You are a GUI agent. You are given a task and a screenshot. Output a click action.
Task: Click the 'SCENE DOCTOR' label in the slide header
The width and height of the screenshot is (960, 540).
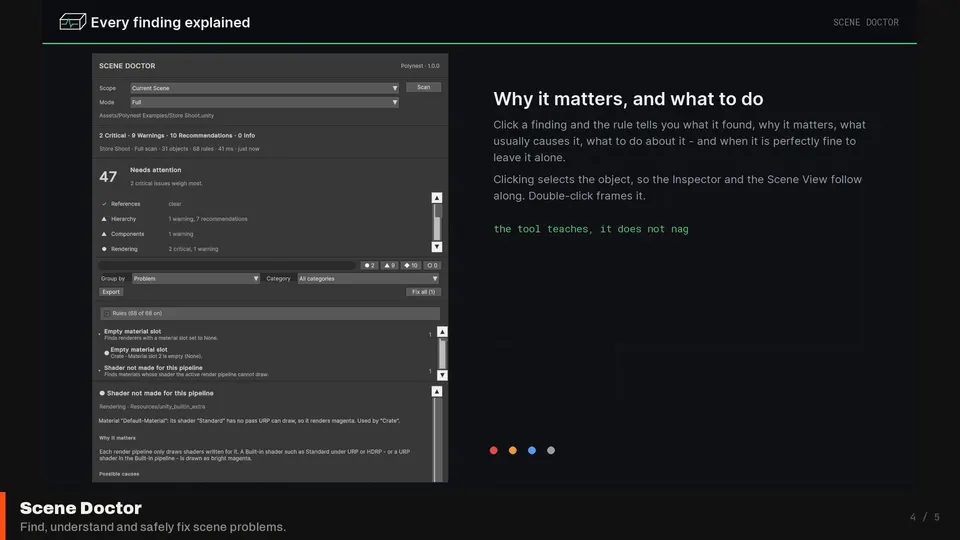(866, 22)
